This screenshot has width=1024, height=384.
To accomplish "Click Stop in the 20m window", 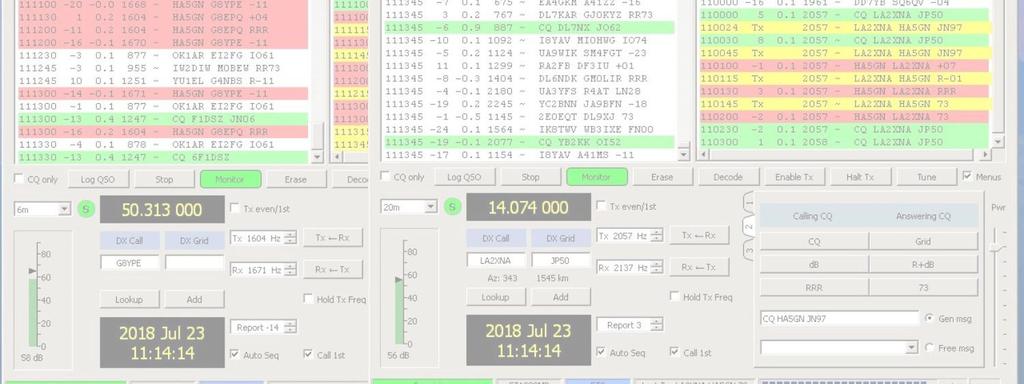I will (x=530, y=177).
